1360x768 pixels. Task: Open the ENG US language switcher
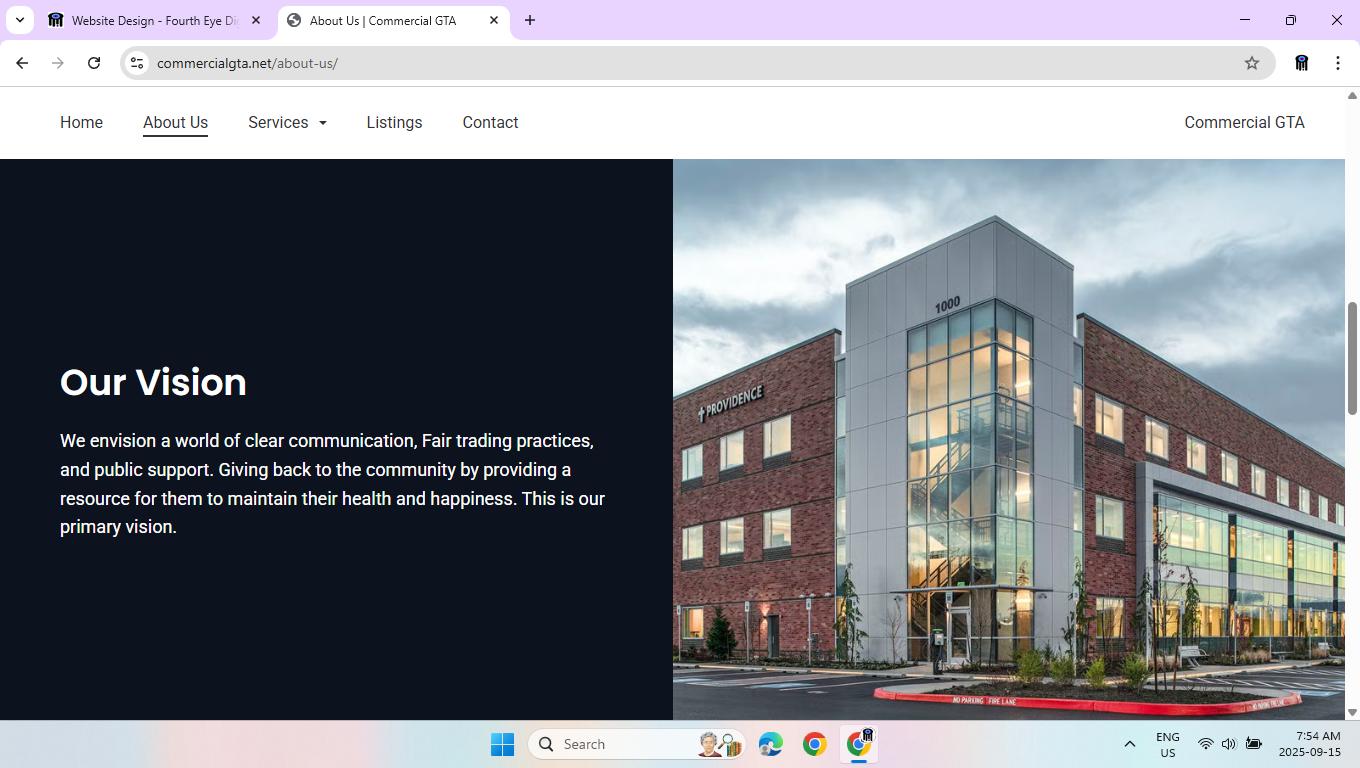[1168, 744]
